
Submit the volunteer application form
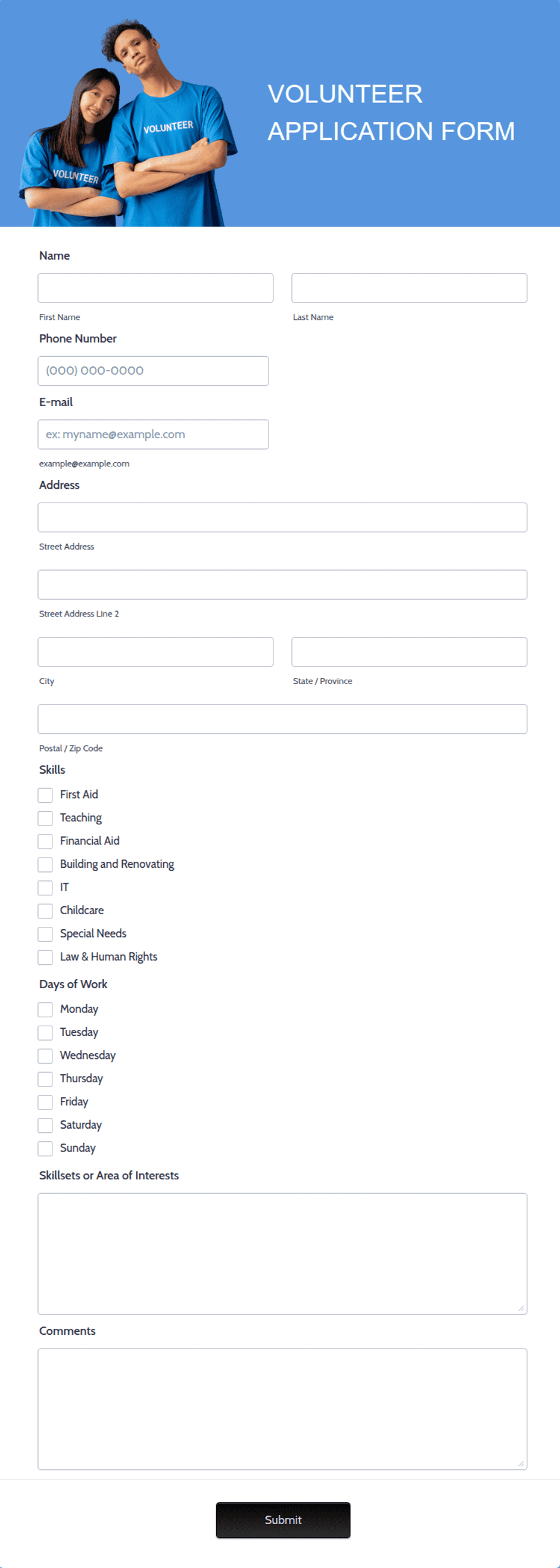click(283, 1520)
